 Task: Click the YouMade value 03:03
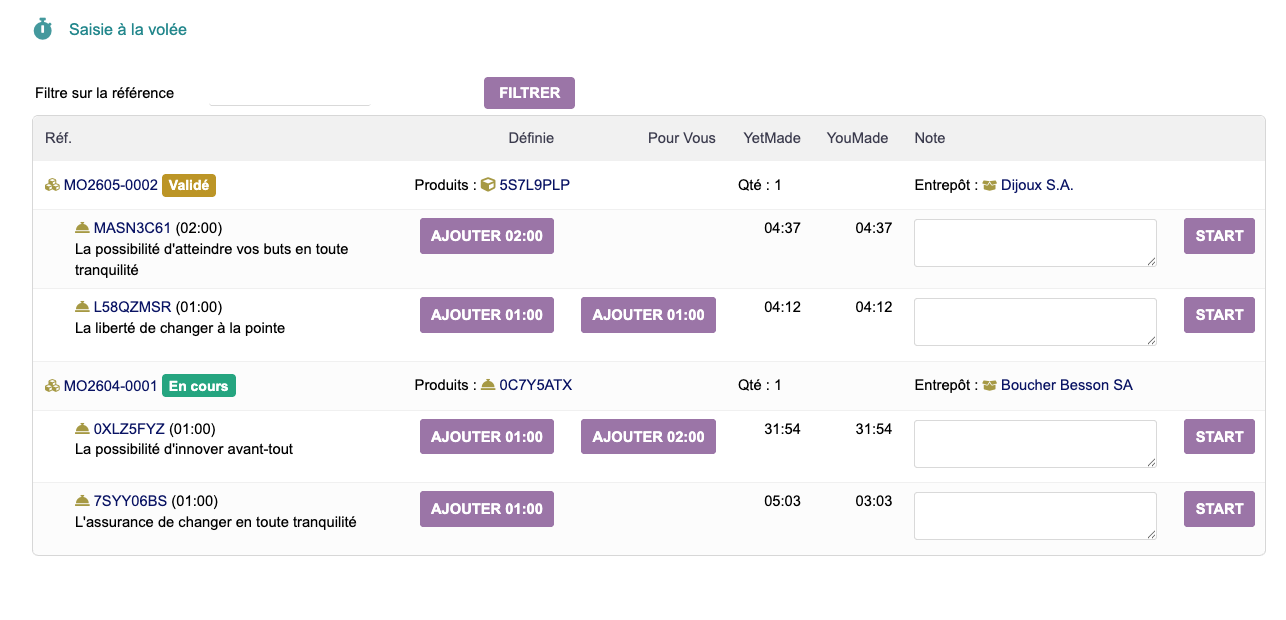[874, 501]
